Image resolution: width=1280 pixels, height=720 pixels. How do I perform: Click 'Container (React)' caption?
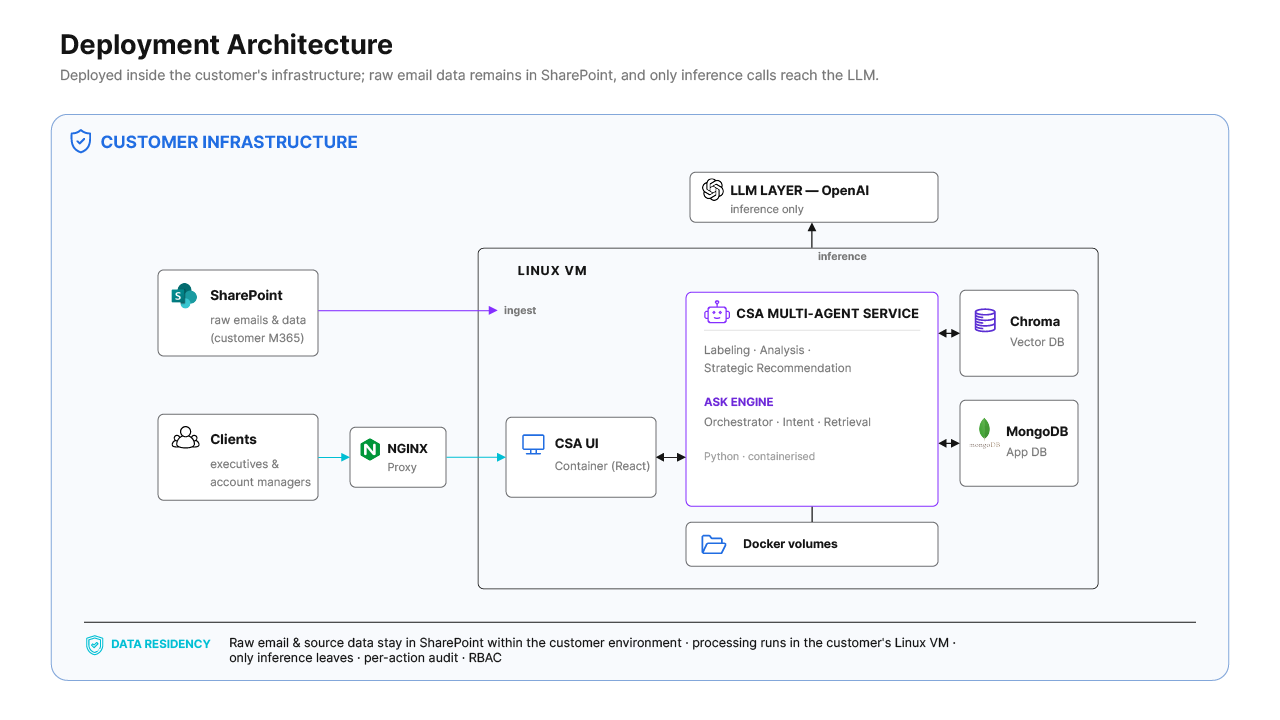[602, 466]
